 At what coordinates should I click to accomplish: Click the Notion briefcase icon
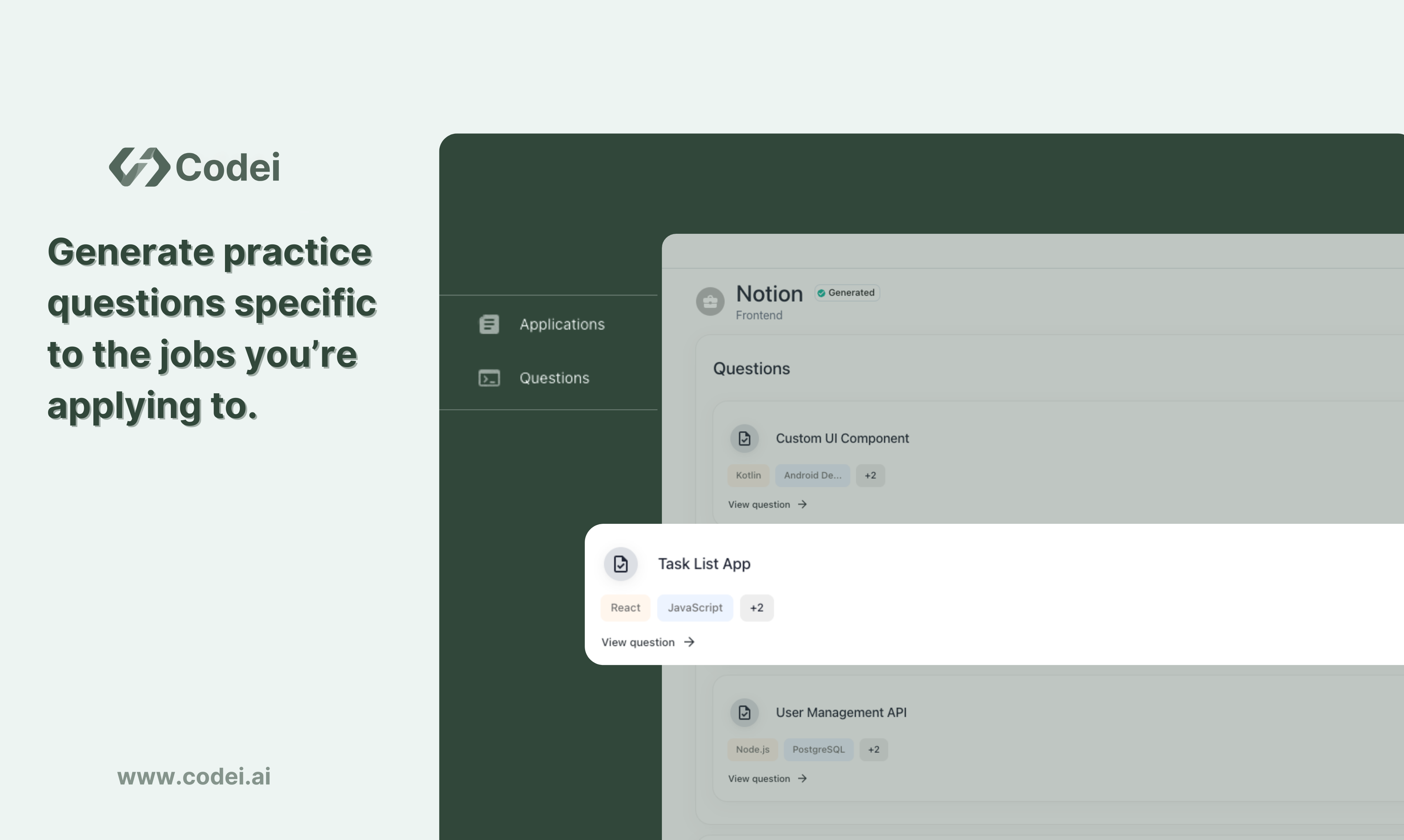(710, 302)
